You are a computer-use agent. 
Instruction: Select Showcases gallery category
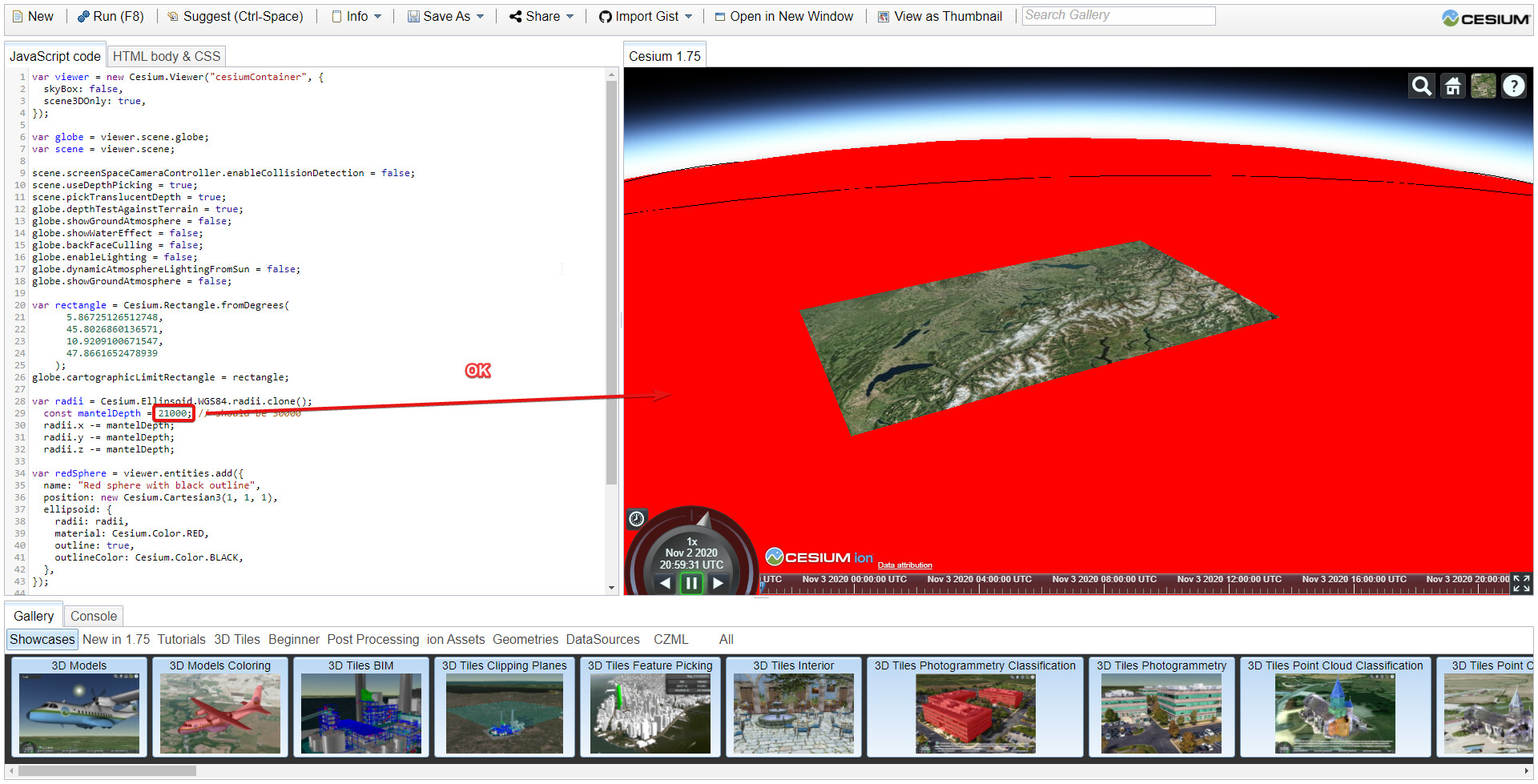coord(42,639)
